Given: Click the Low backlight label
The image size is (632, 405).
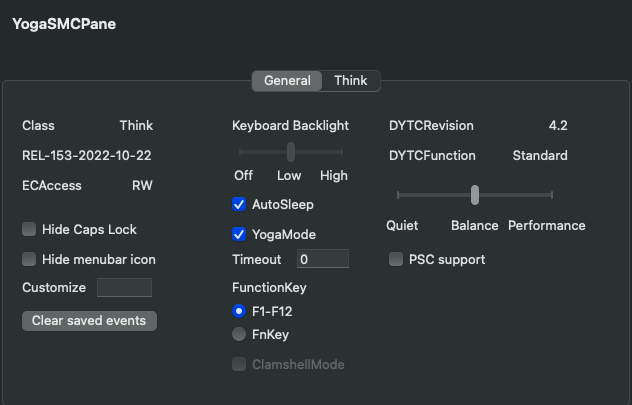Looking at the screenshot, I should tap(289, 176).
